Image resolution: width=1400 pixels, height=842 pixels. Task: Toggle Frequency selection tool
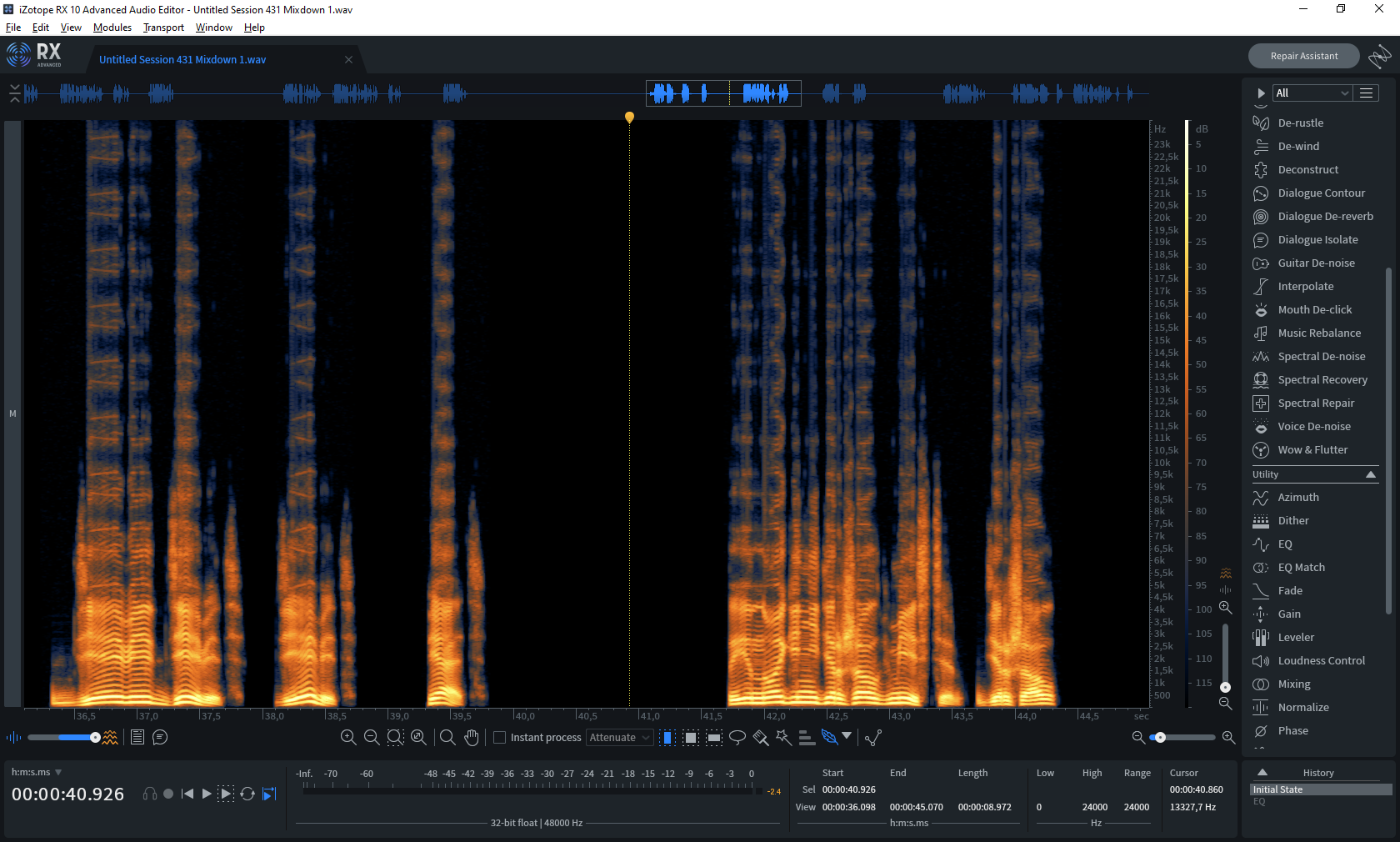714,737
